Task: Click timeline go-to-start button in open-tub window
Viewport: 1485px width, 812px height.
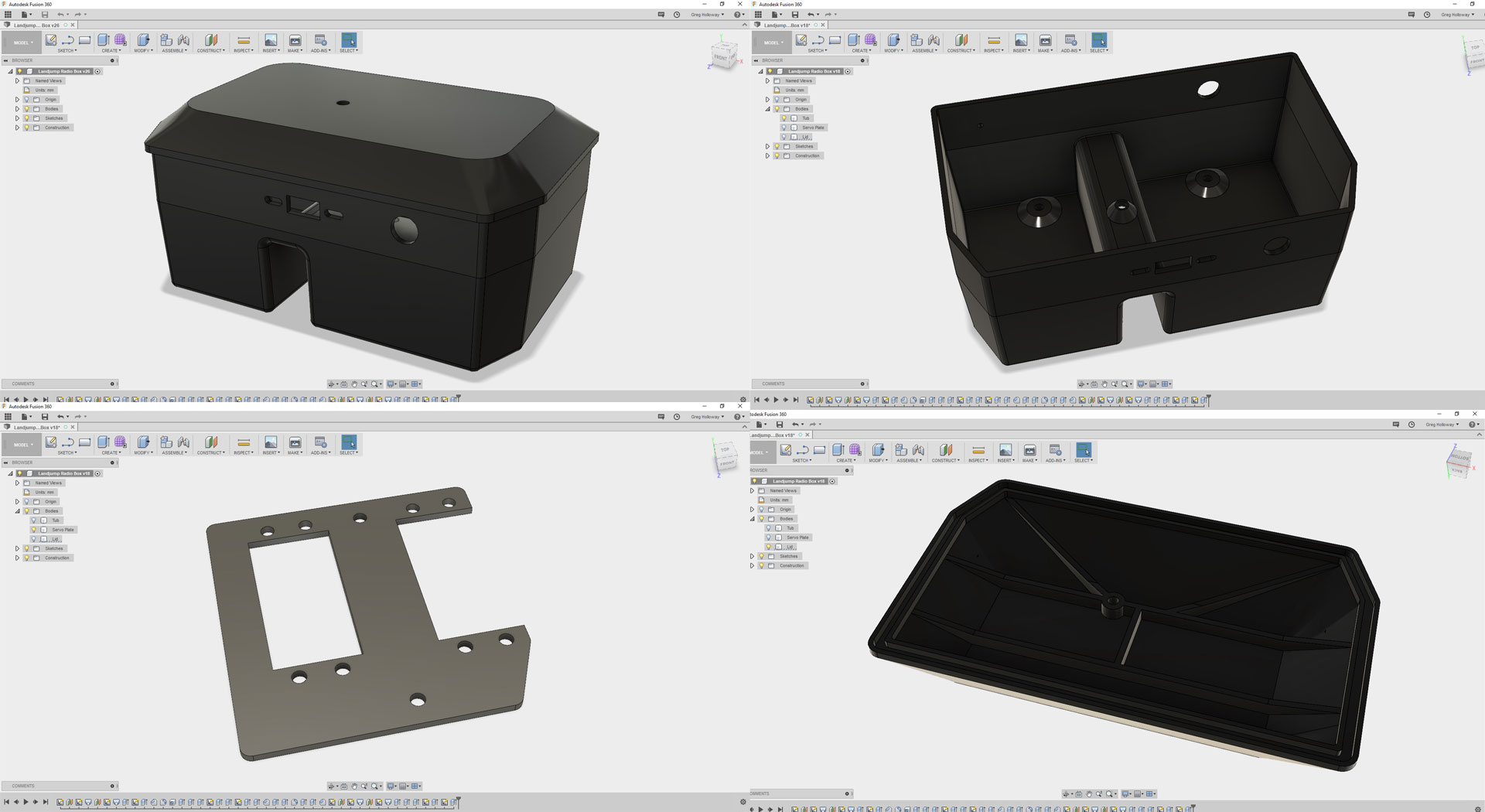Action: click(757, 400)
